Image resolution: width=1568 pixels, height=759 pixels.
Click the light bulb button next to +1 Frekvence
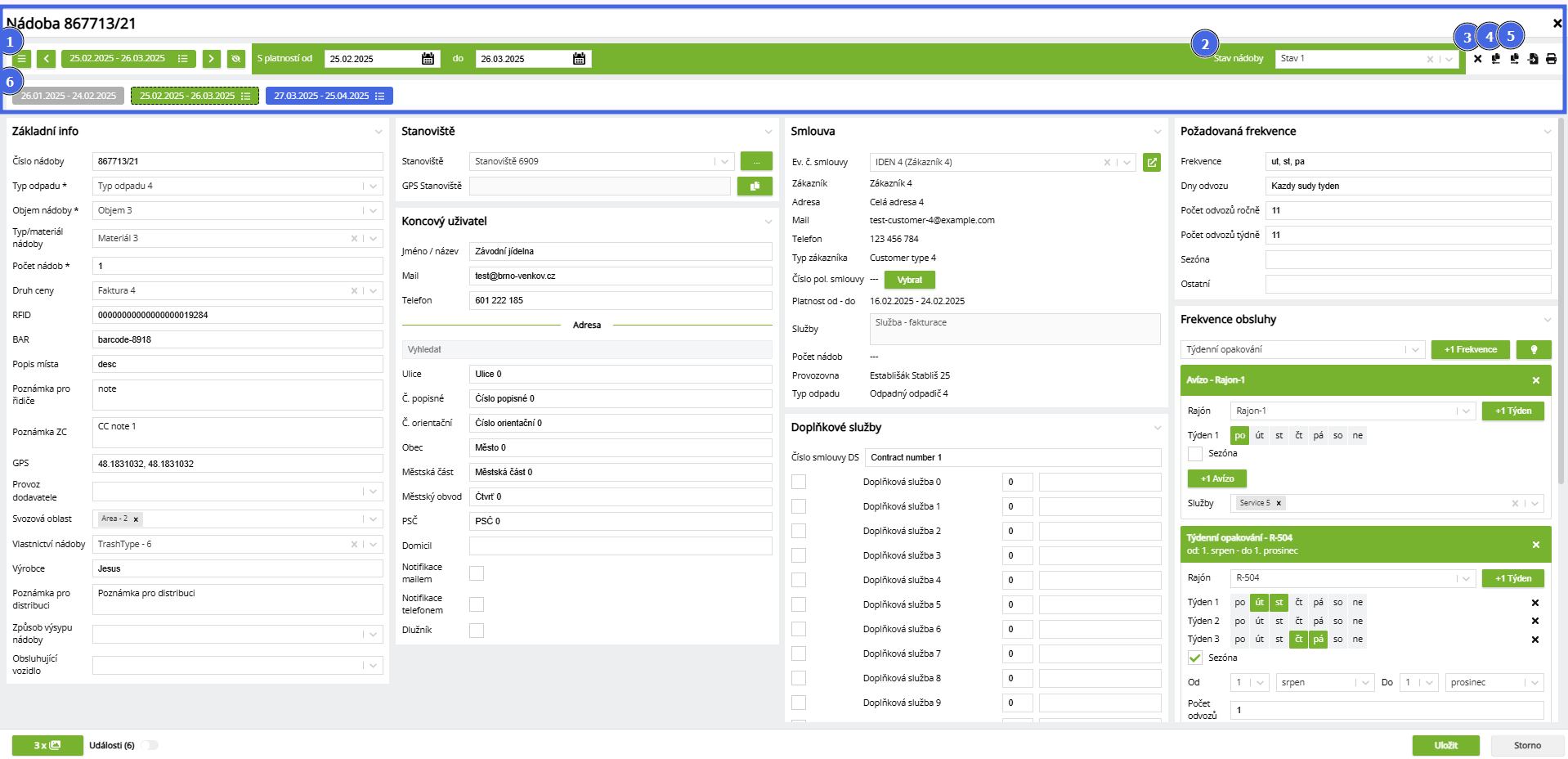pos(1534,350)
